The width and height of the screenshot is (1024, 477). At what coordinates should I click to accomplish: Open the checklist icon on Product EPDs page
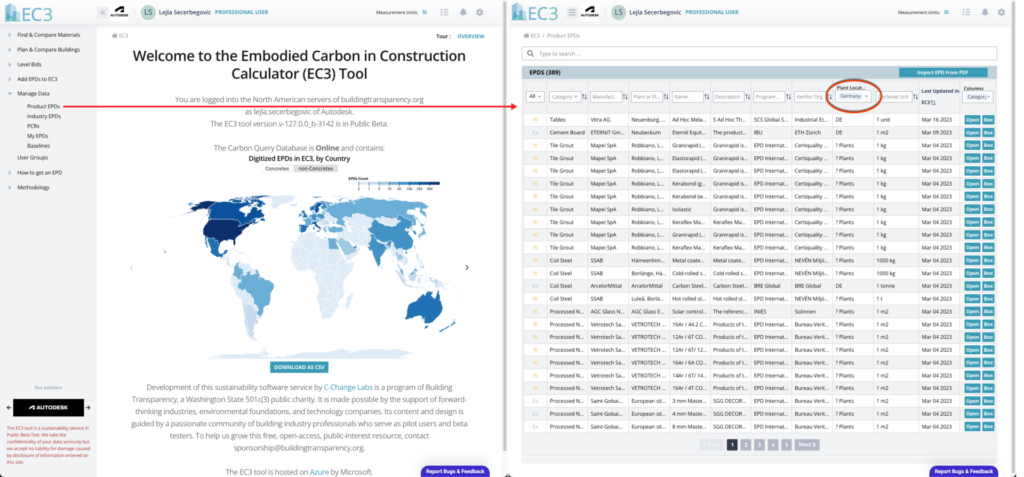[967, 12]
